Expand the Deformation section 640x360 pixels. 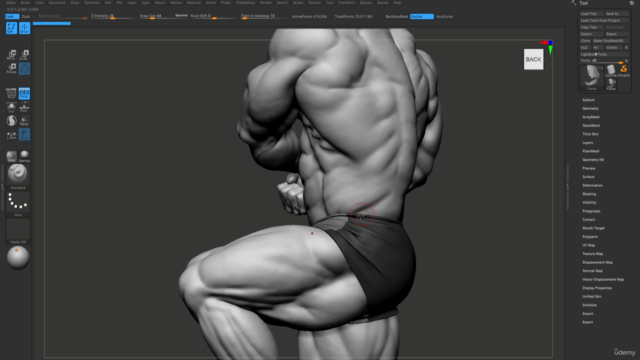592,185
